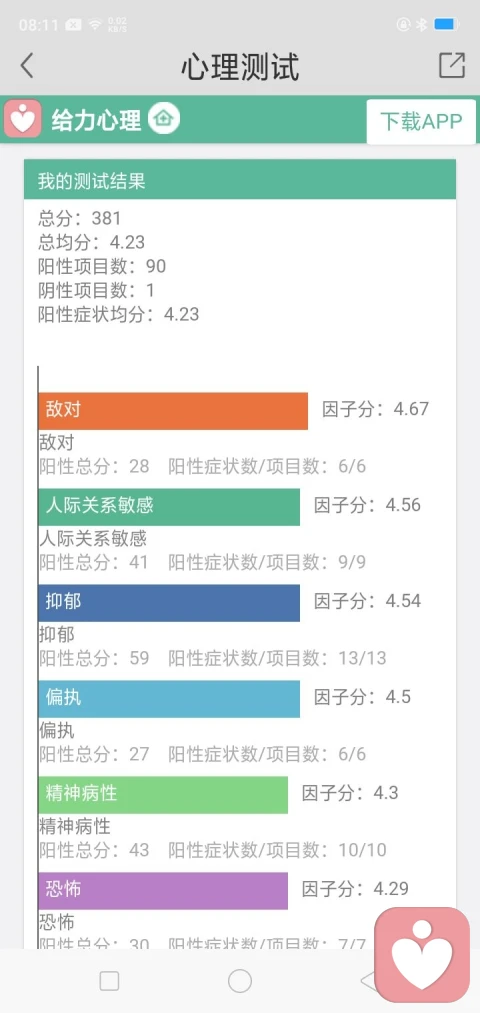Tap the Android home circle icon
The height and width of the screenshot is (1013, 480).
pos(240,981)
